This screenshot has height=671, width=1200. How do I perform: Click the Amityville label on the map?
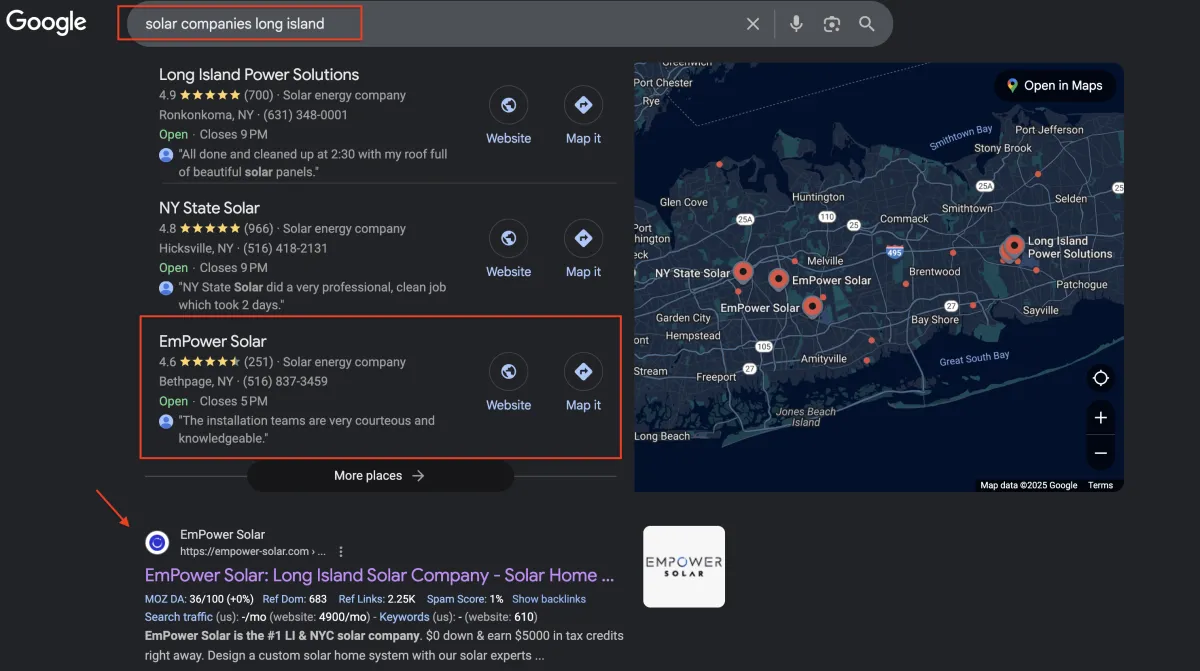click(824, 359)
